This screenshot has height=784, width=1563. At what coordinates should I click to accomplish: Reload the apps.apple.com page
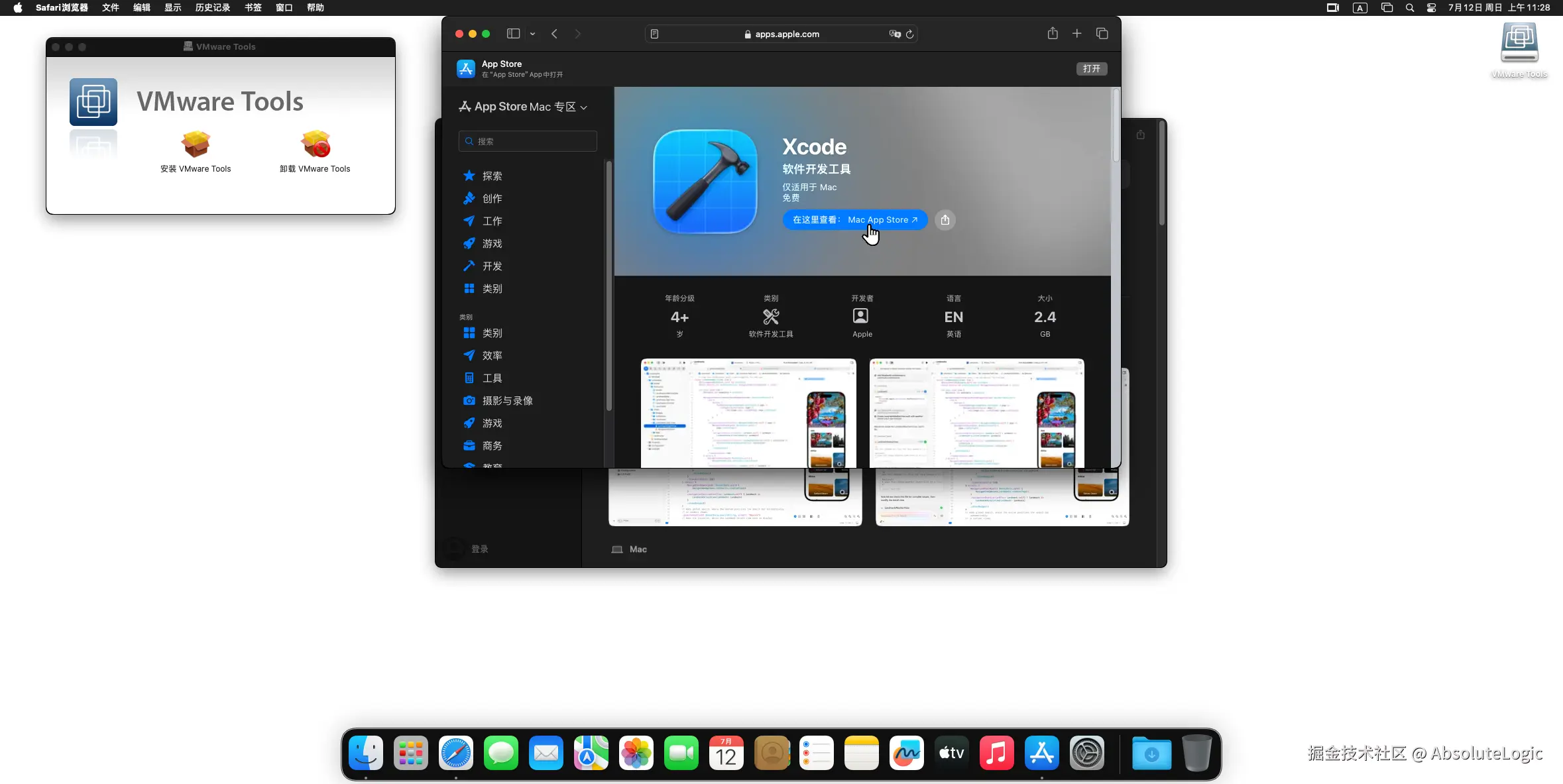click(x=909, y=34)
